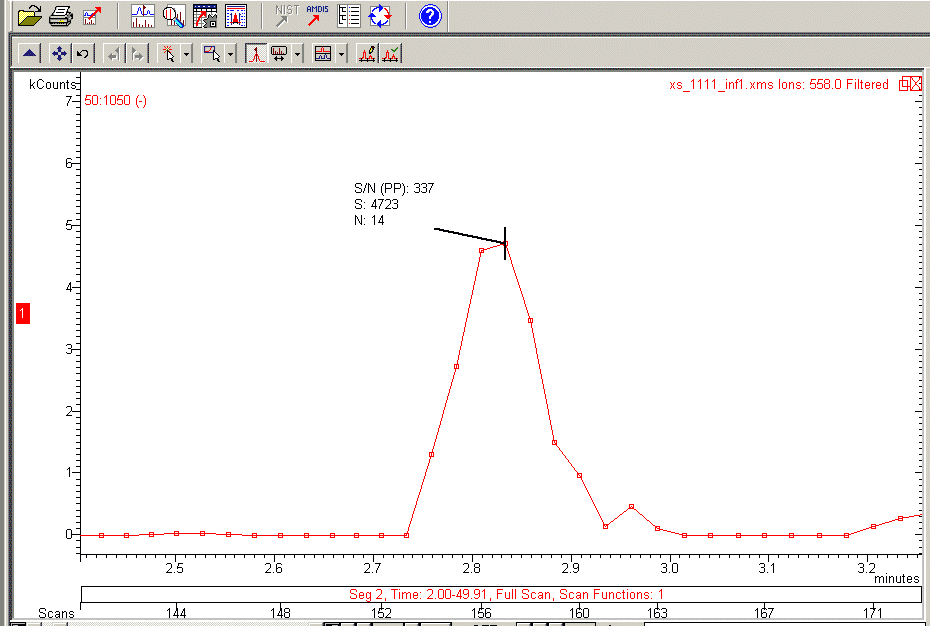Select the rectangle zoom pointer tool

[212, 54]
